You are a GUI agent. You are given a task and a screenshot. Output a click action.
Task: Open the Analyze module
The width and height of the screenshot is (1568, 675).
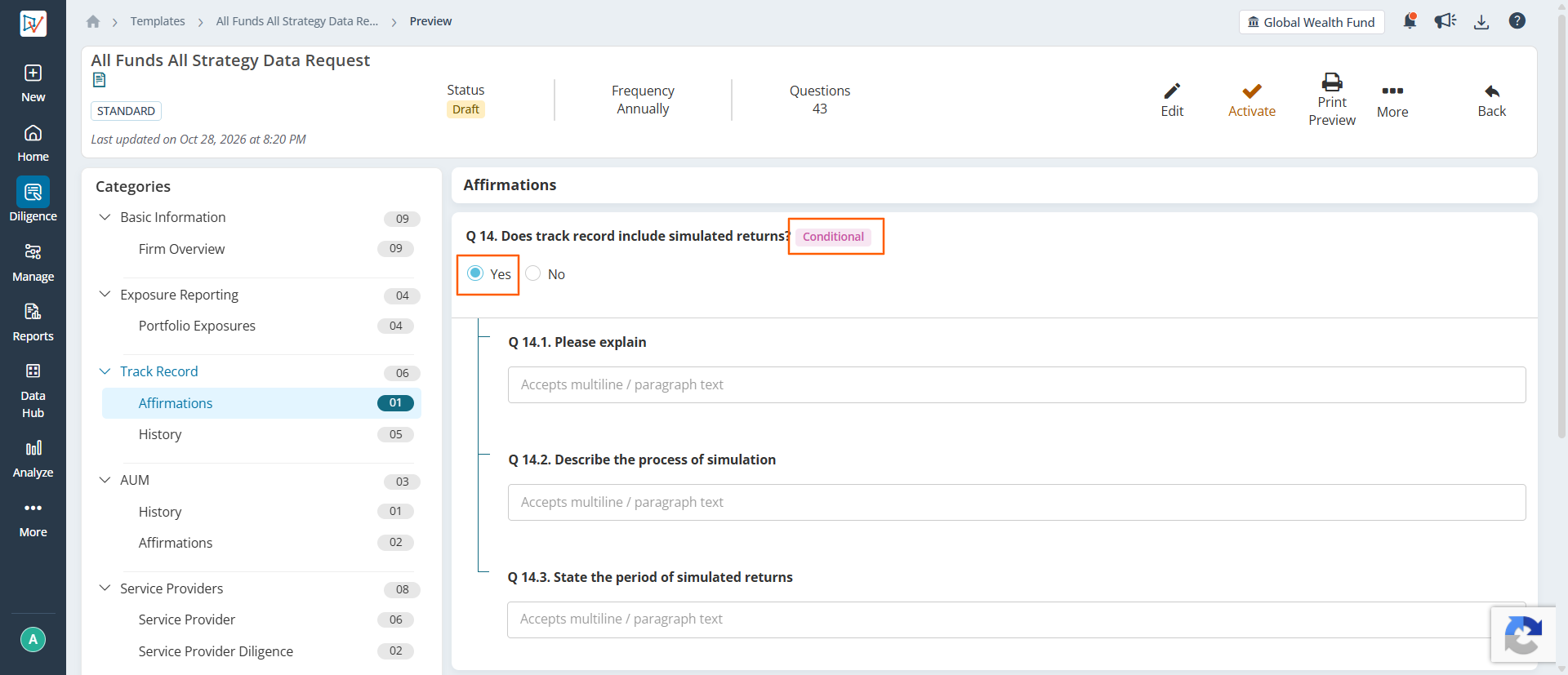(x=33, y=459)
